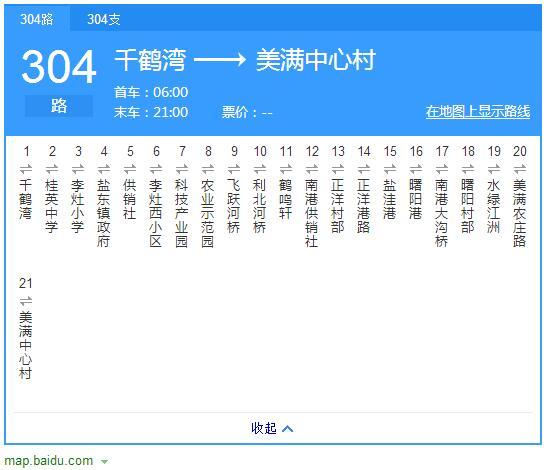
Task: Click the transfer arrows icon under stop 19
Action: click(x=494, y=169)
